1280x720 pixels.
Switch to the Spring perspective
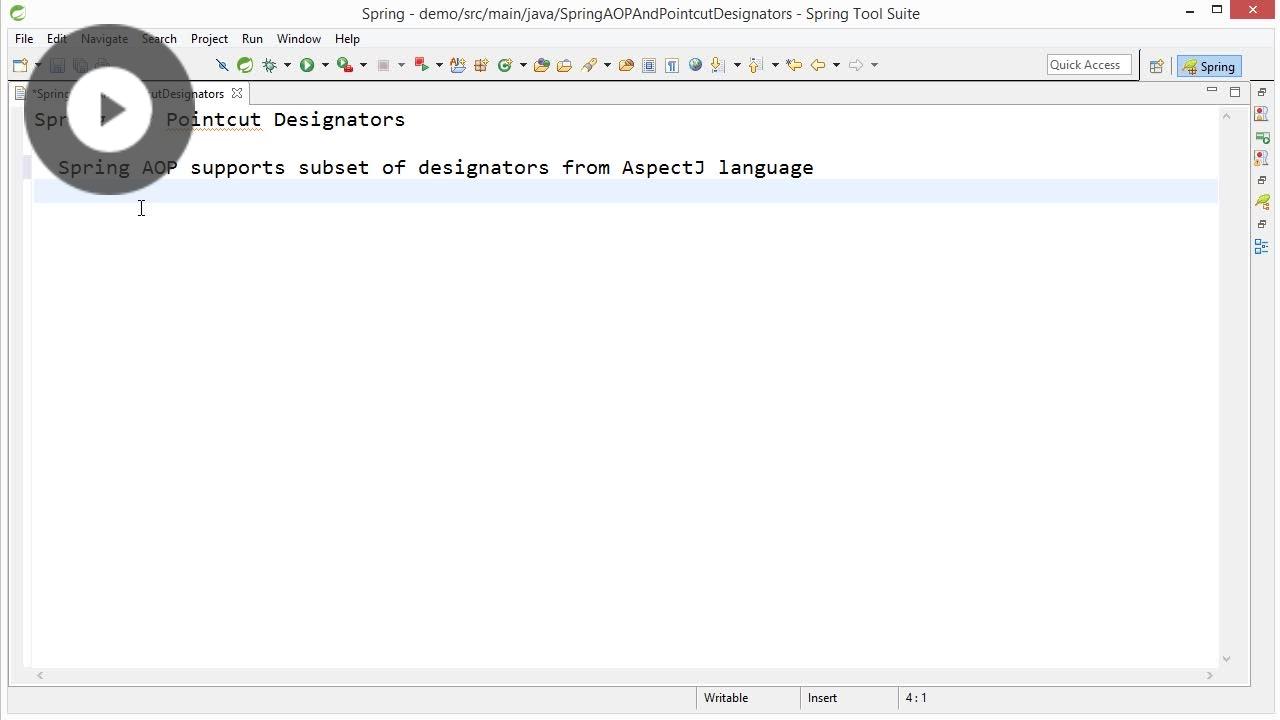[x=1209, y=66]
